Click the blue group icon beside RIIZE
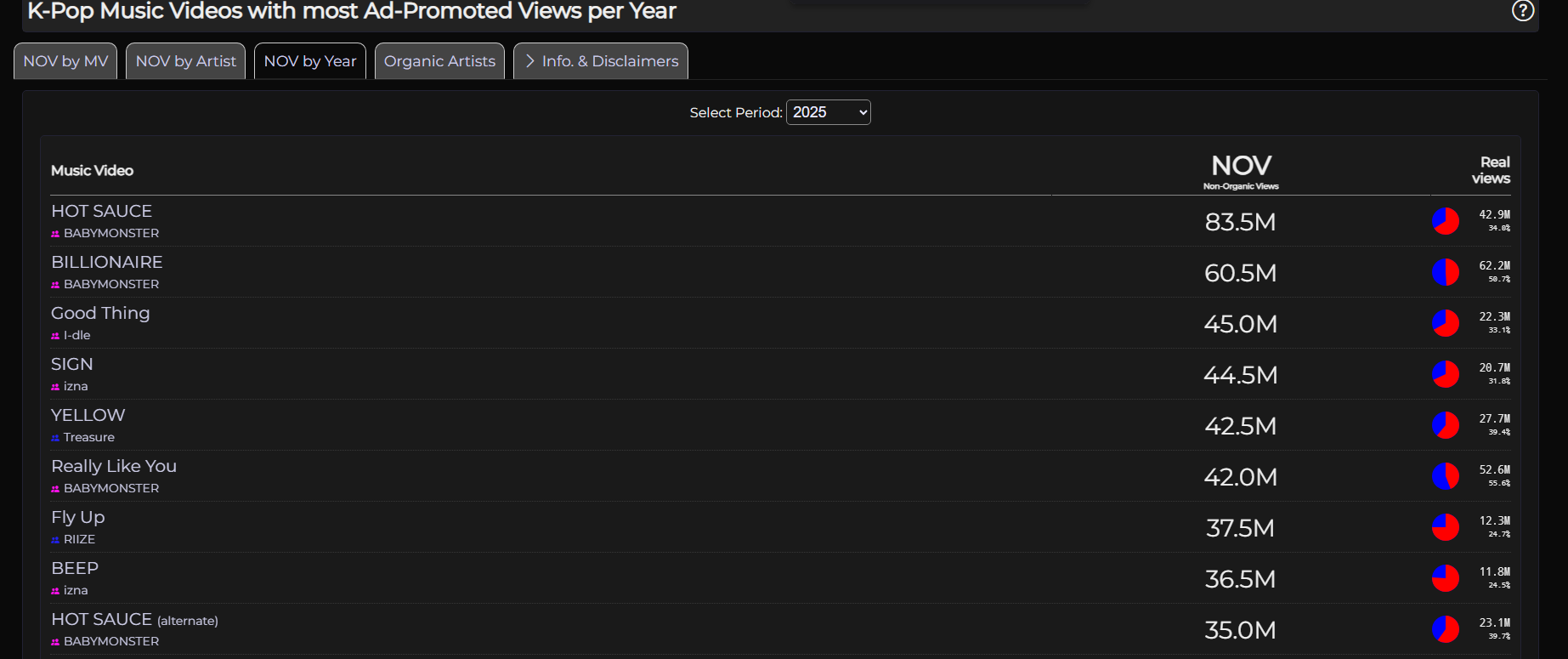The height and width of the screenshot is (659, 1568). tap(55, 540)
